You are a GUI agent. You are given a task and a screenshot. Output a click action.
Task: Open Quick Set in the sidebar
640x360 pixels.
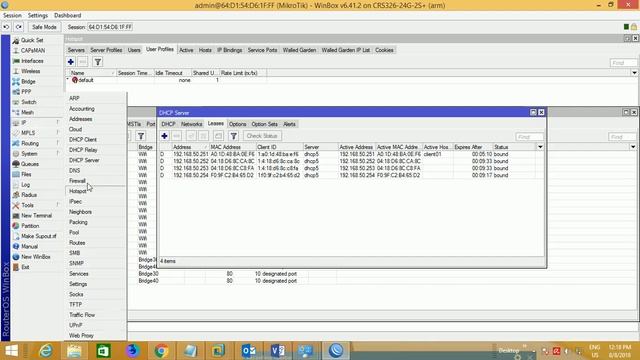[32, 40]
